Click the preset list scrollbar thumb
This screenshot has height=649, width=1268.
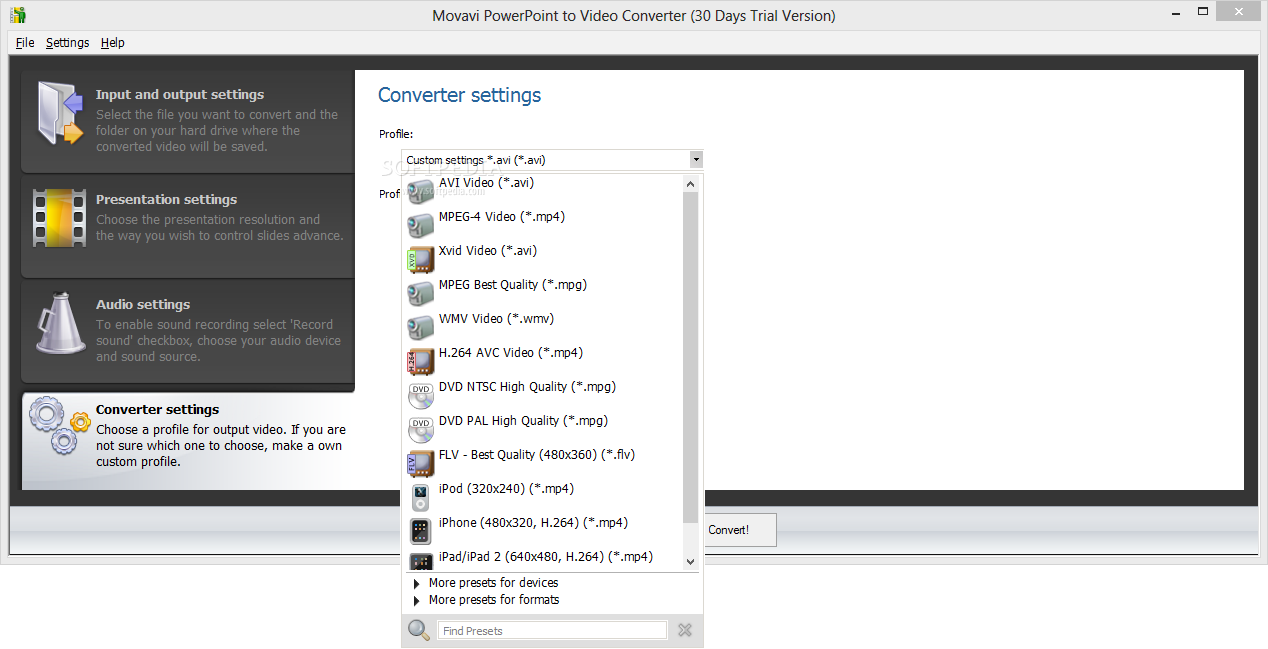[x=690, y=357]
